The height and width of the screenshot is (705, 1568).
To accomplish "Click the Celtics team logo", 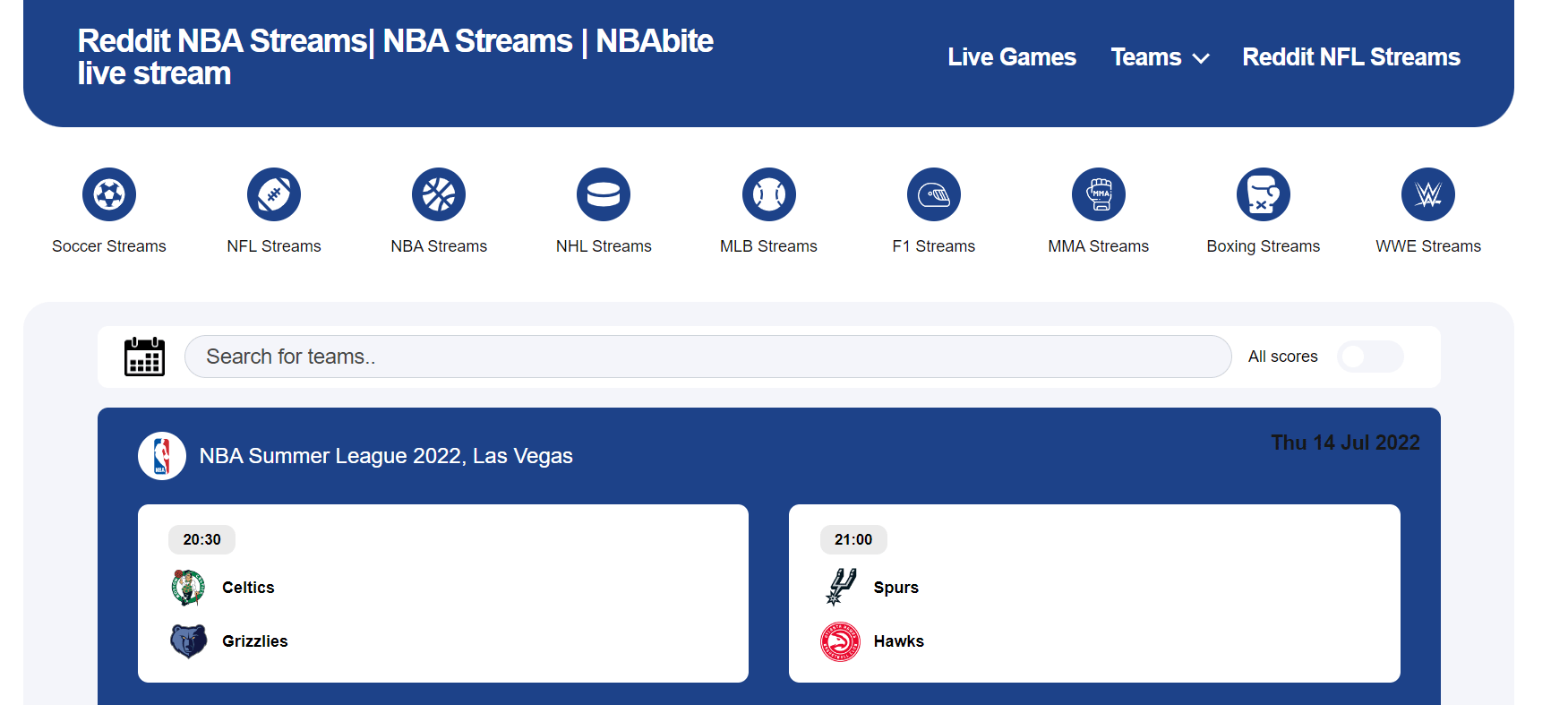I will click(188, 588).
